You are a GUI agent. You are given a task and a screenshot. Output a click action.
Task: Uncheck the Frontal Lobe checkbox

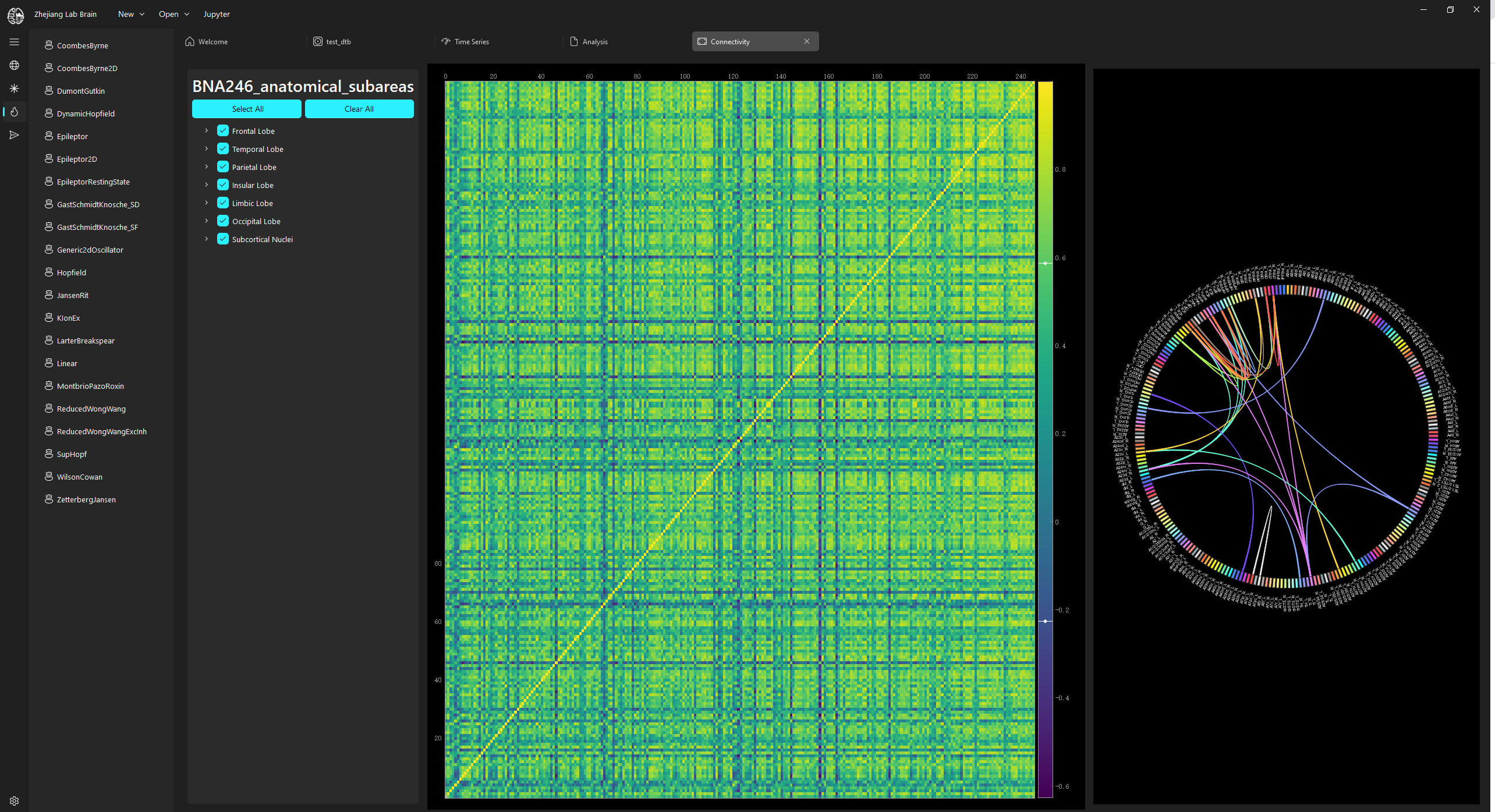coord(223,131)
